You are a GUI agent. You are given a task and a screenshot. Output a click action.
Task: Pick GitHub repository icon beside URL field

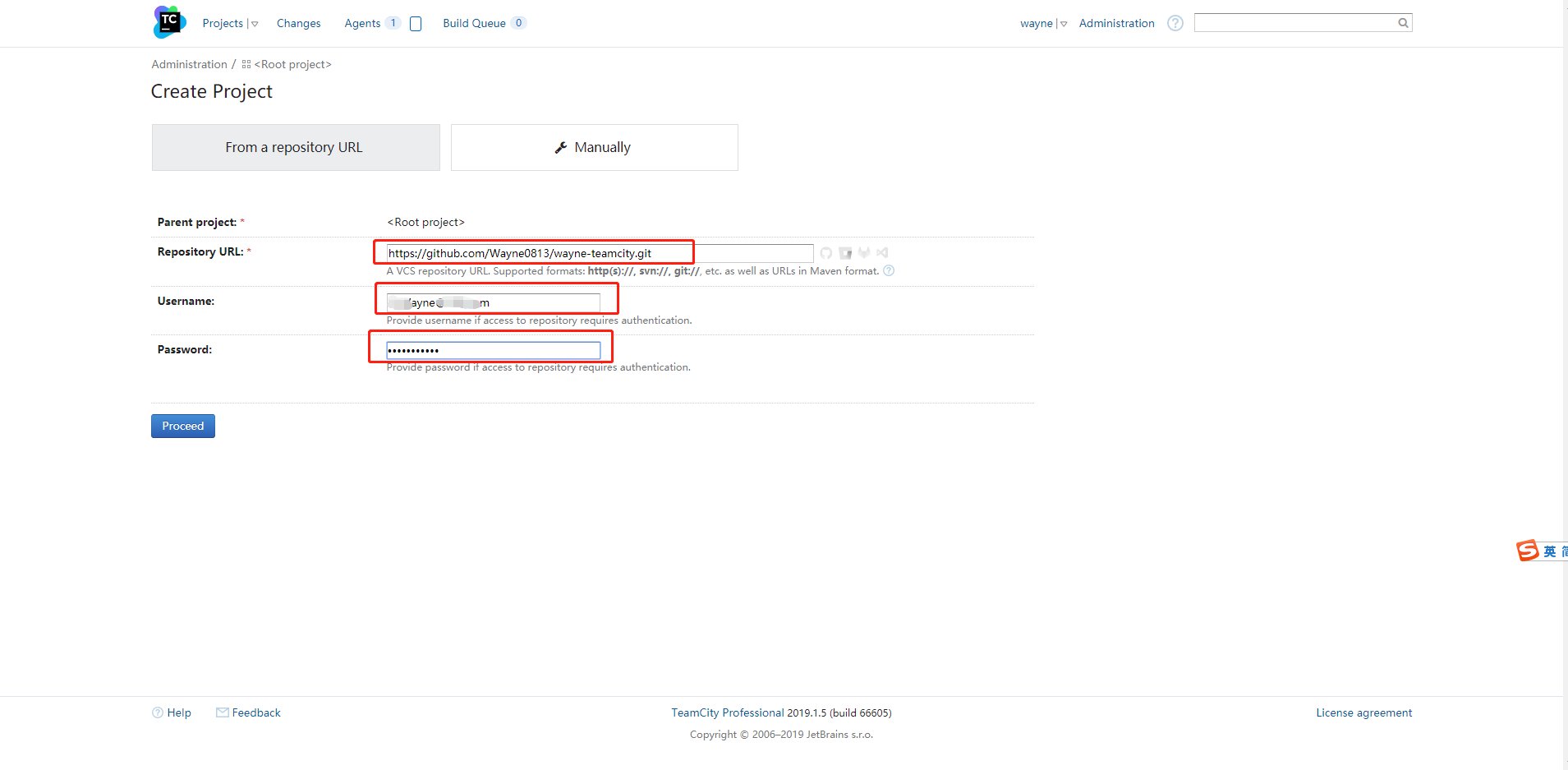click(x=826, y=253)
